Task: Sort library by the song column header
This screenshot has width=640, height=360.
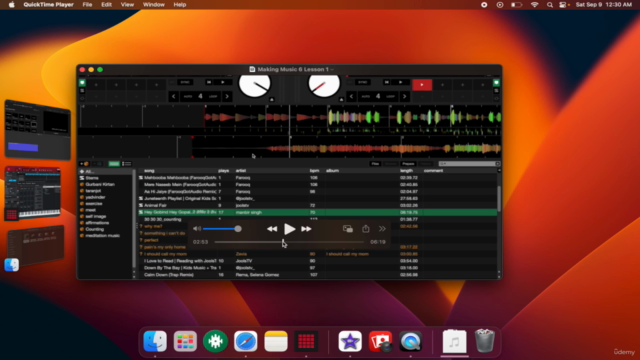Action: (149, 171)
